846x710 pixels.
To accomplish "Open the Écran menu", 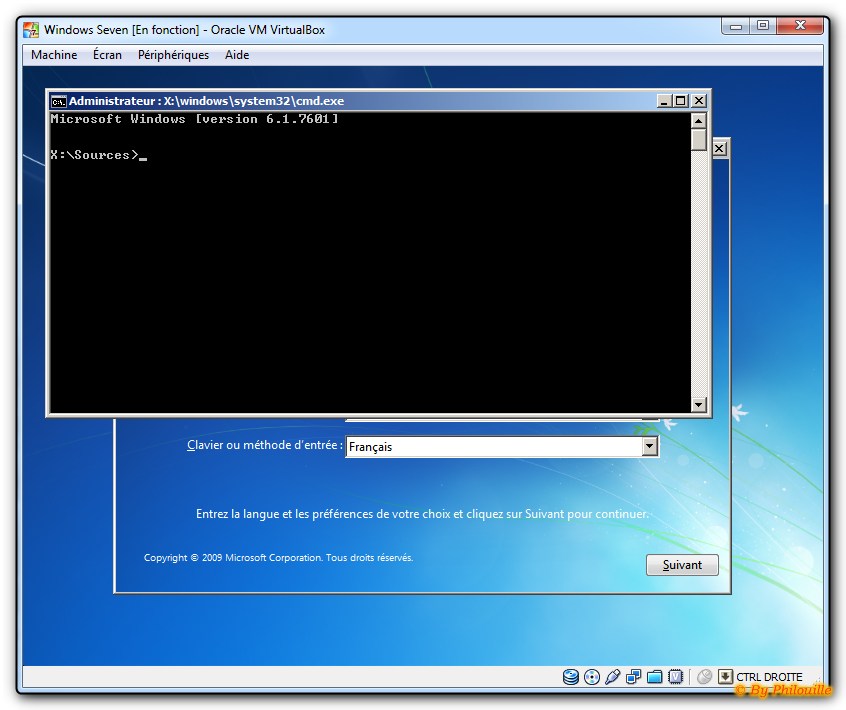I will click(107, 55).
